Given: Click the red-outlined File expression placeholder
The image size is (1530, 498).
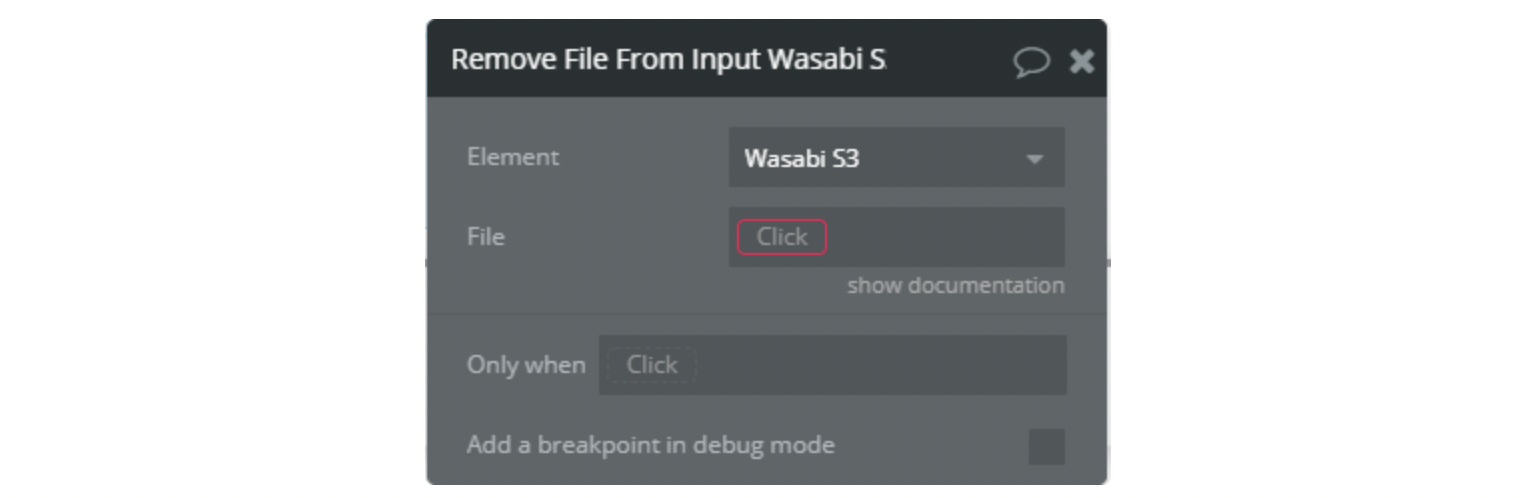Looking at the screenshot, I should [782, 237].
